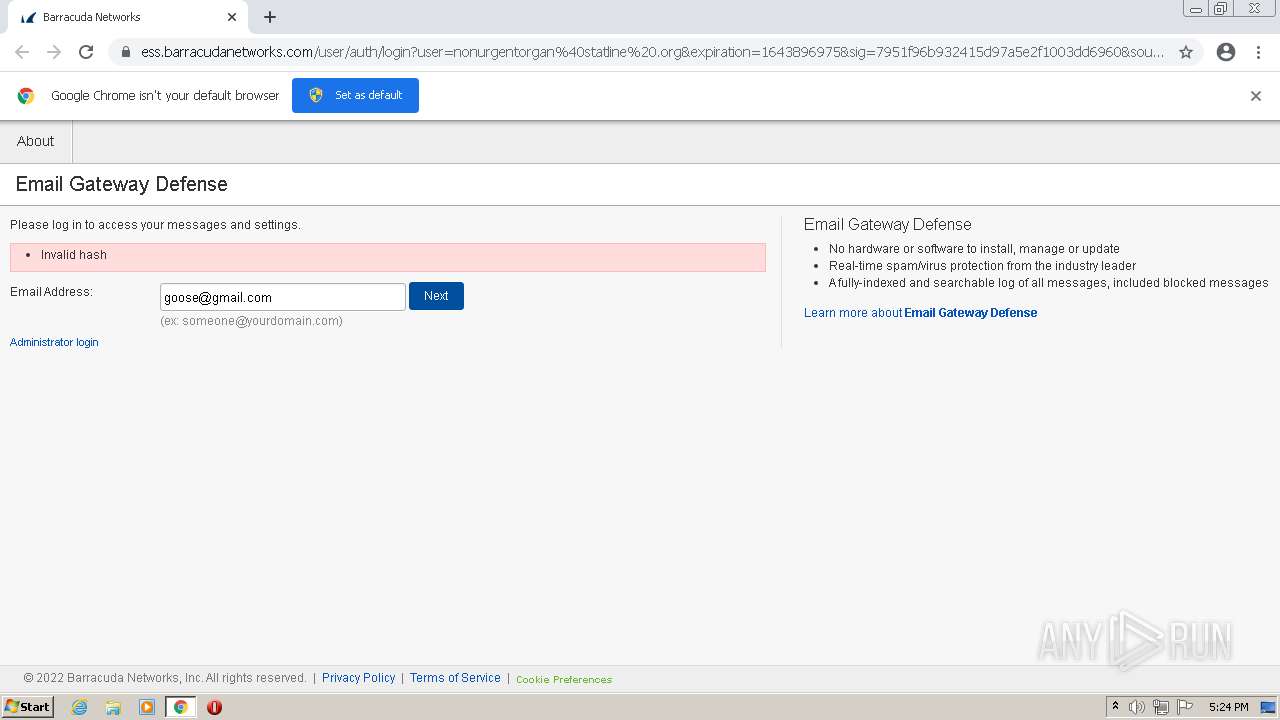Open the media player taskbar icon
Viewport: 1280px width, 720px height.
tap(147, 707)
